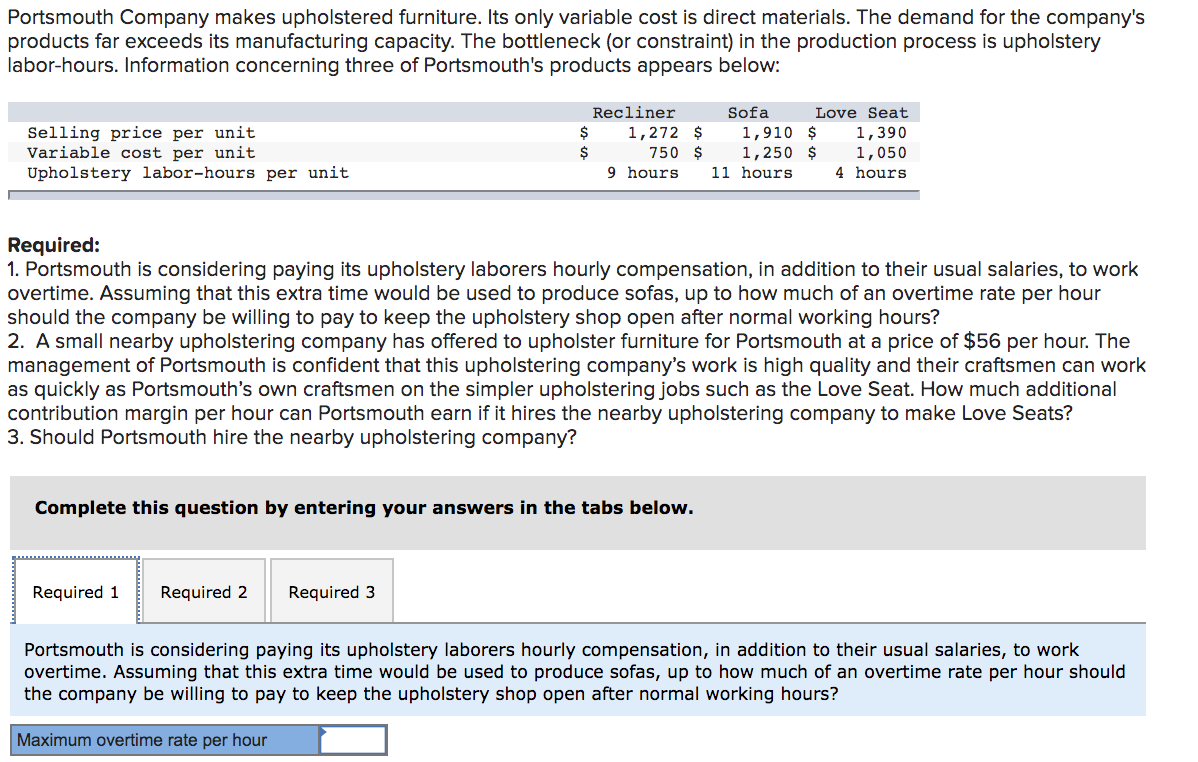
Task: Click the bold Required: heading
Action: pyautogui.click(x=53, y=245)
